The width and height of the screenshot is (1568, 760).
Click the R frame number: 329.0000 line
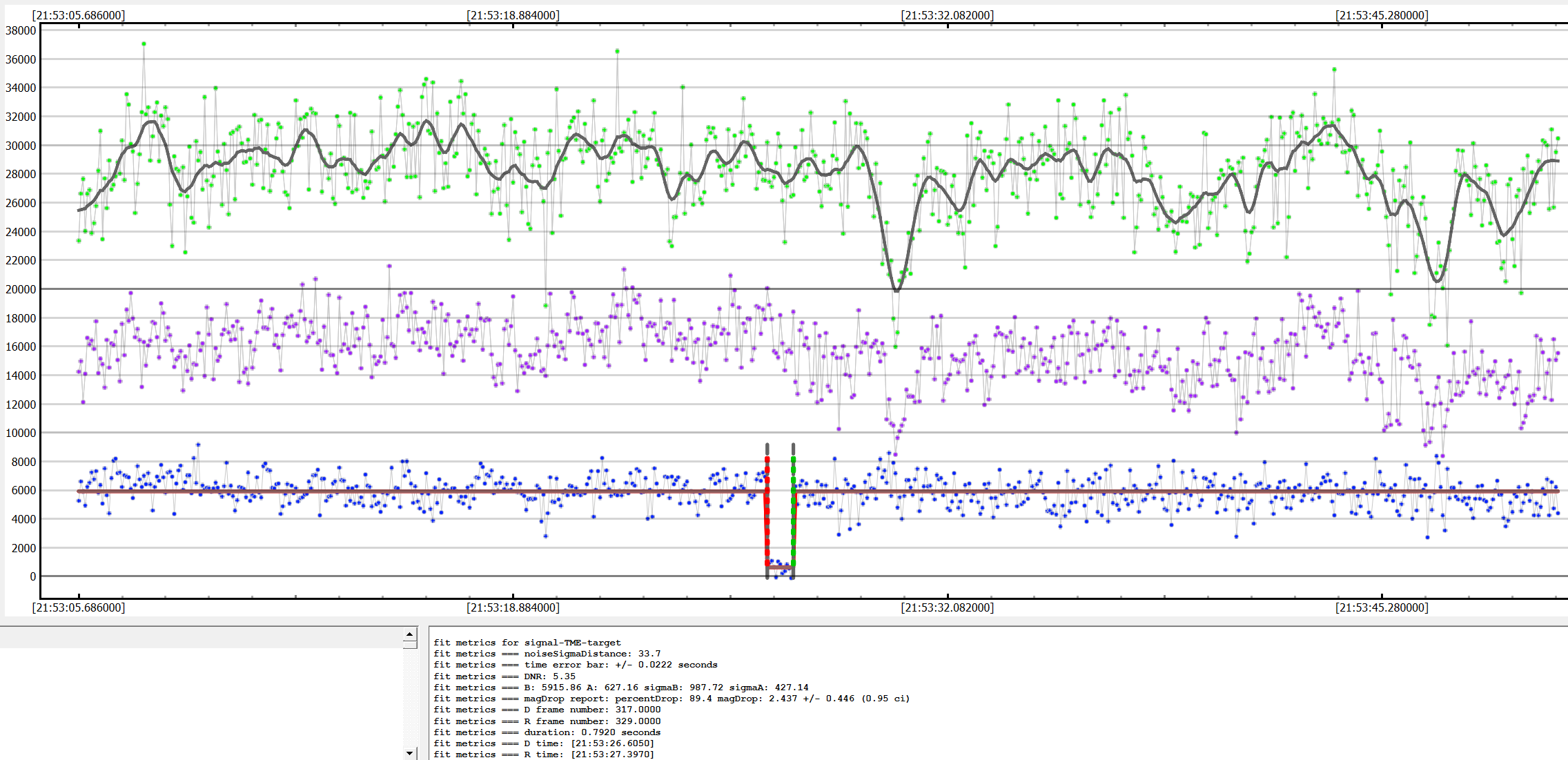point(547,721)
